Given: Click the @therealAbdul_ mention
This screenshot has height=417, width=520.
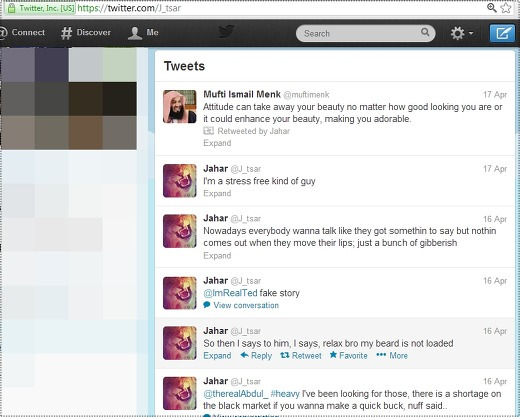Looking at the screenshot, I should 236,394.
